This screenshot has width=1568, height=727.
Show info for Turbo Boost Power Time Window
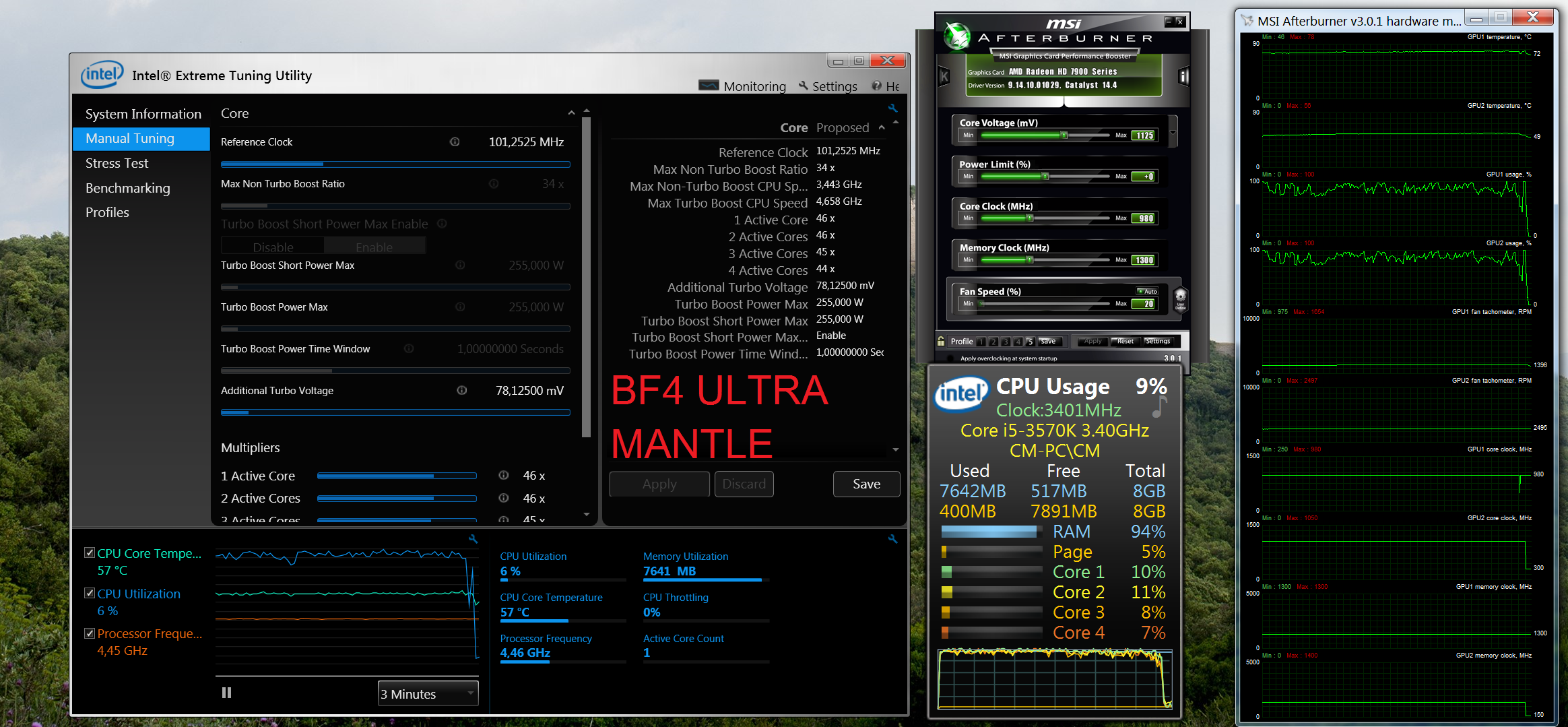tap(409, 348)
